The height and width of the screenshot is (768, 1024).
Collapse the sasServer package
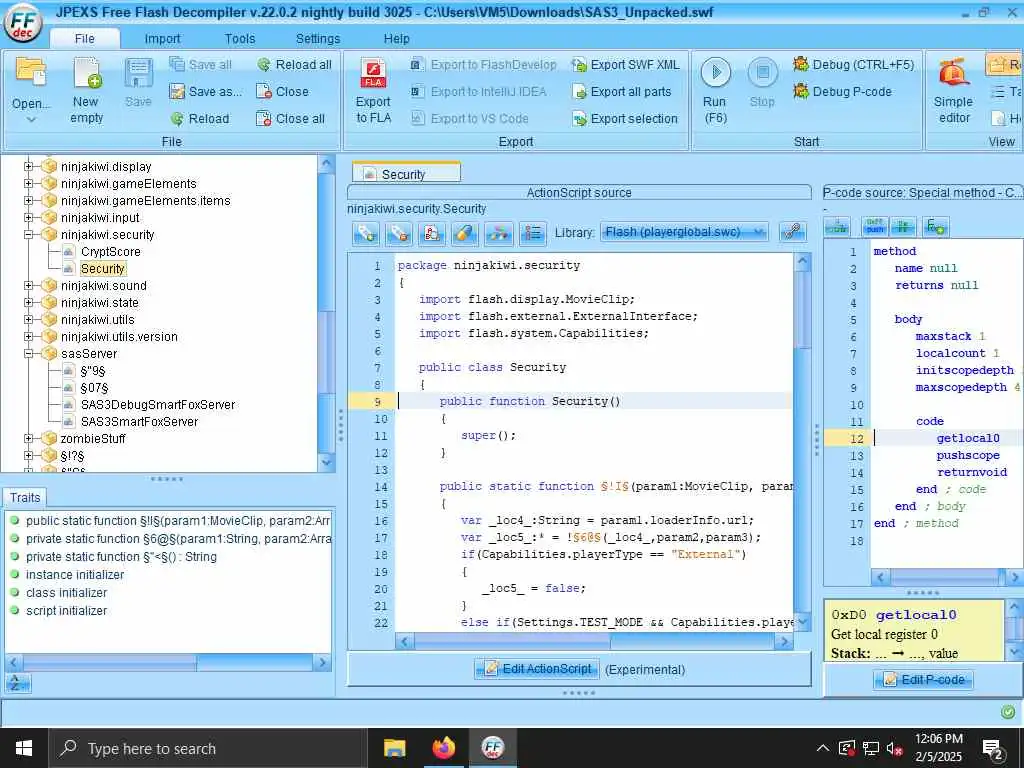28,353
